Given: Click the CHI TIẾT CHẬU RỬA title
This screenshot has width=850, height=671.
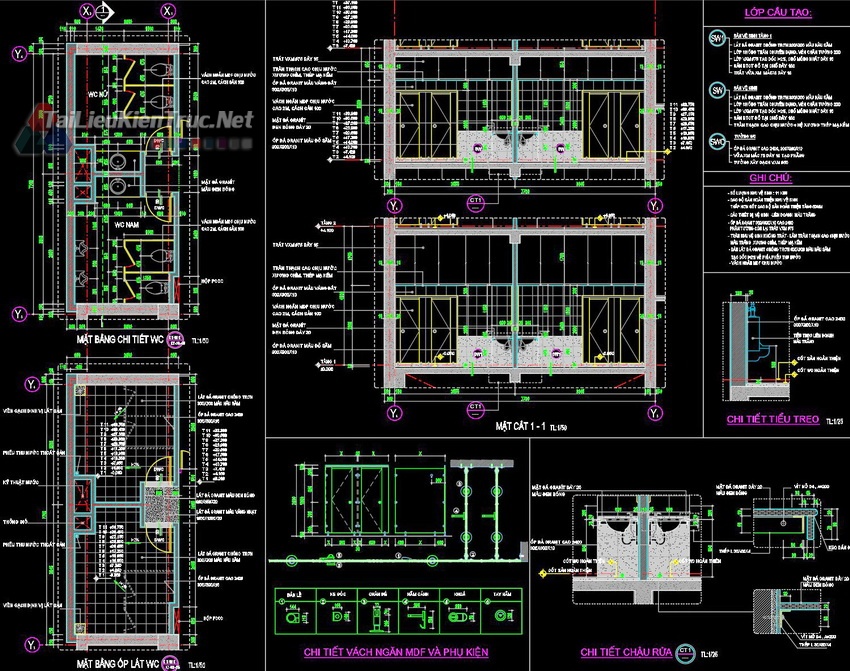Looking at the screenshot, I should (624, 654).
